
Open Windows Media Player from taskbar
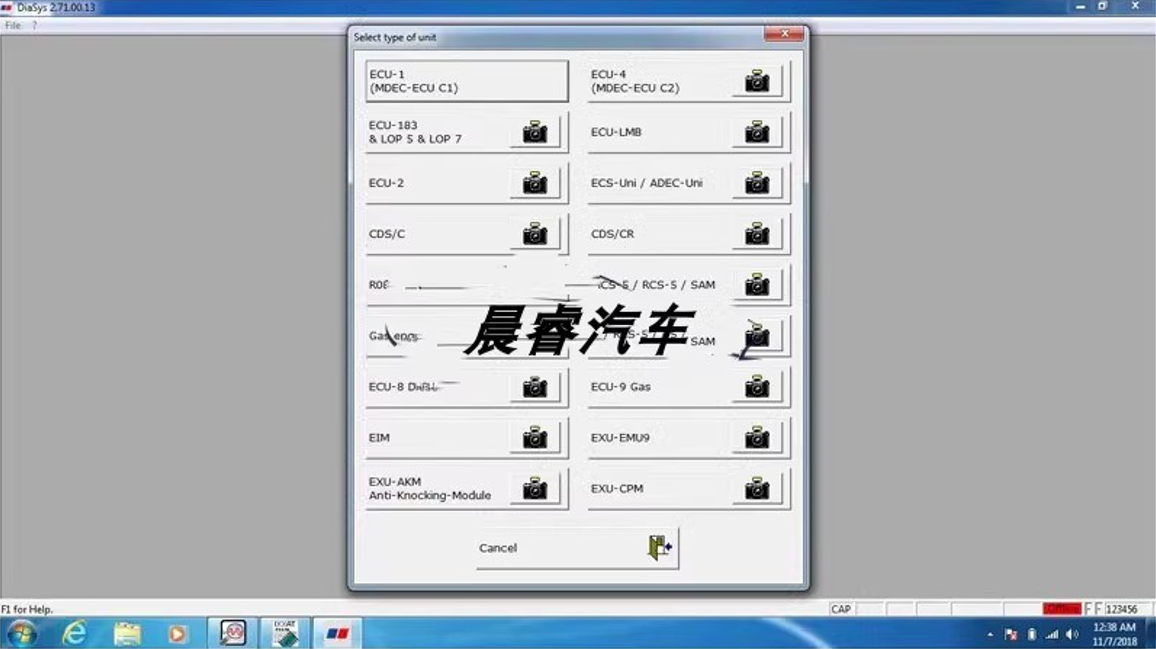(x=177, y=634)
